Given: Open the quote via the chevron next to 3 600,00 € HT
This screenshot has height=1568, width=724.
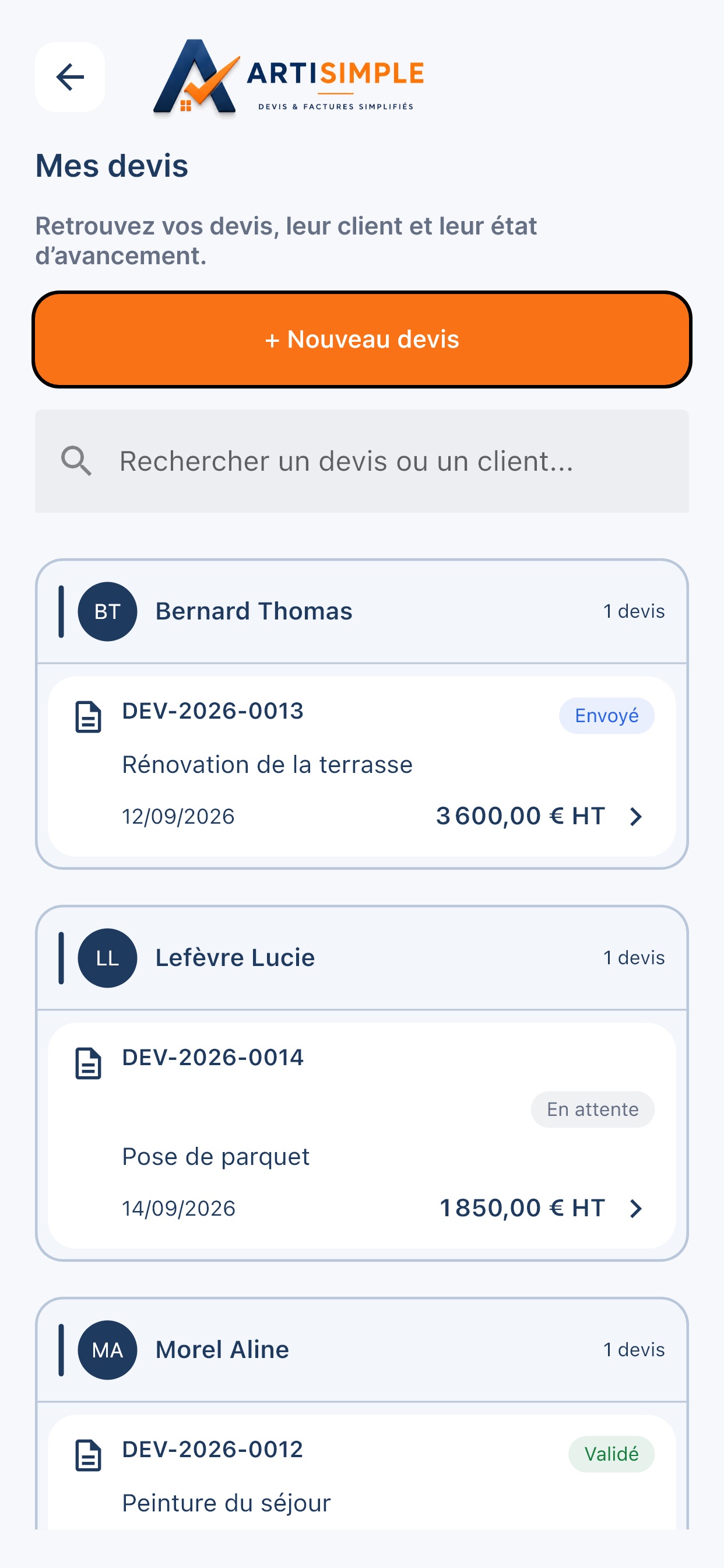Looking at the screenshot, I should [636, 817].
